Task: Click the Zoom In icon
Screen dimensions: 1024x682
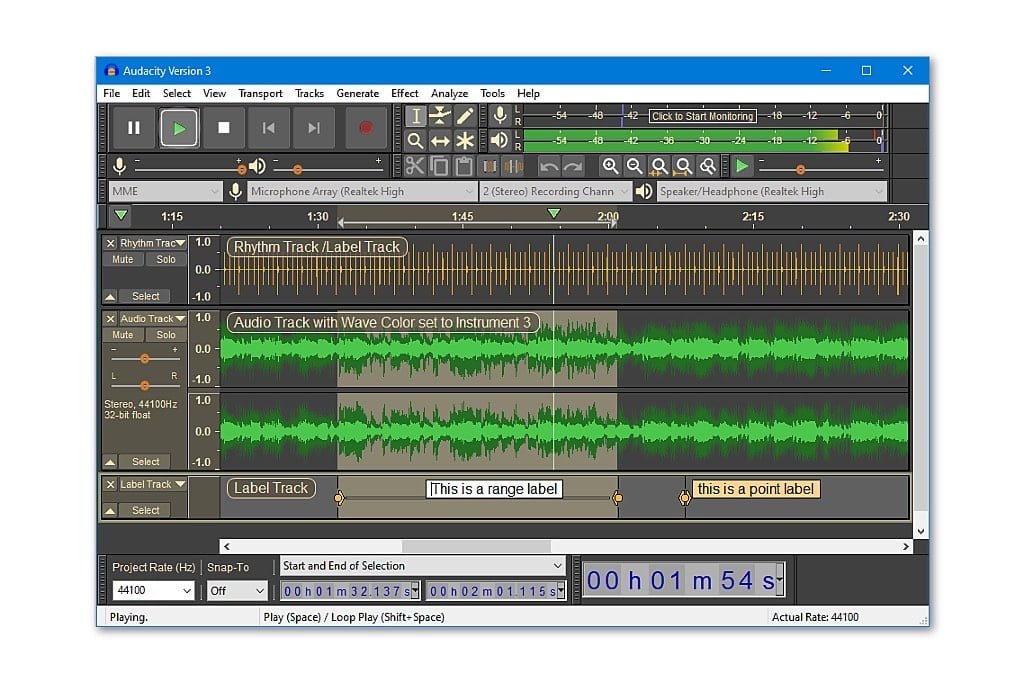Action: [x=610, y=166]
